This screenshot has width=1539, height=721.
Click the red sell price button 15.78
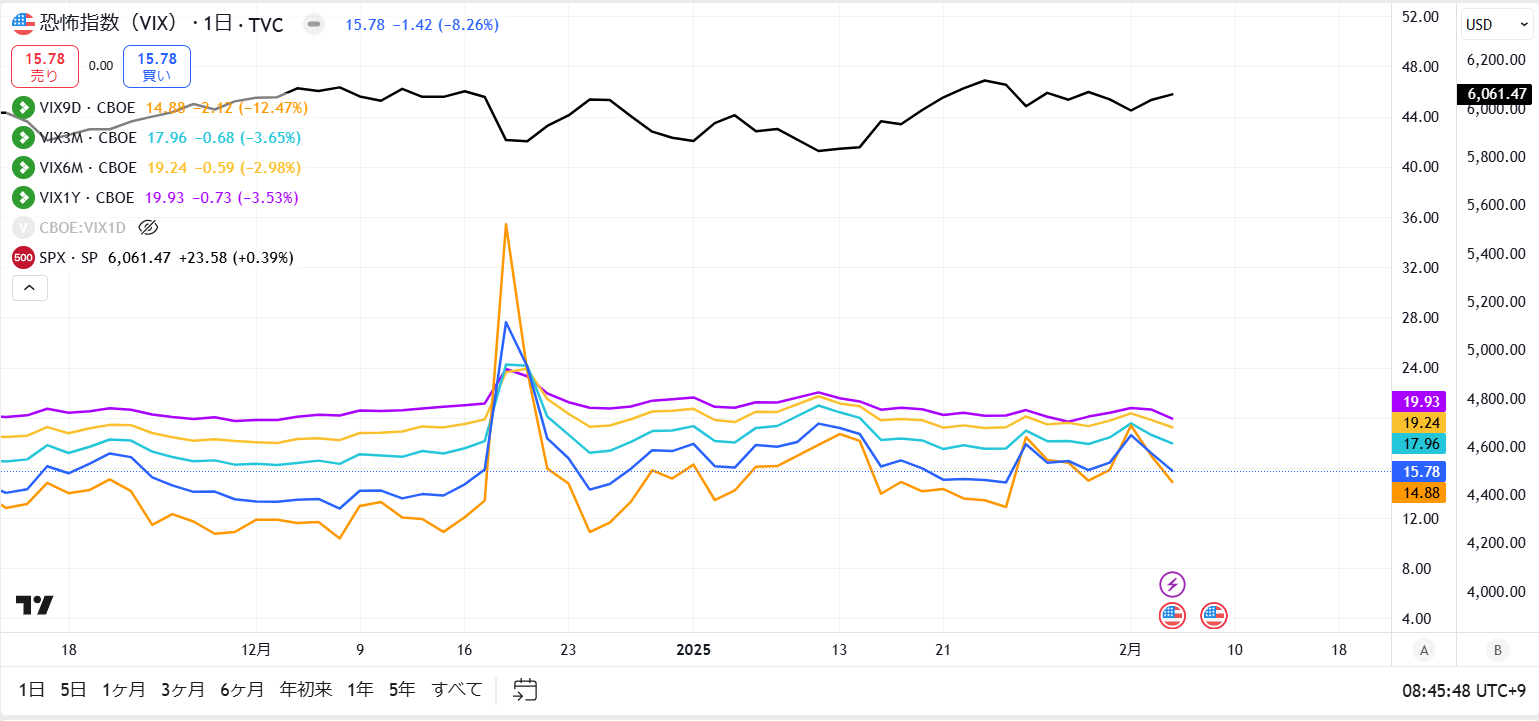(x=45, y=66)
